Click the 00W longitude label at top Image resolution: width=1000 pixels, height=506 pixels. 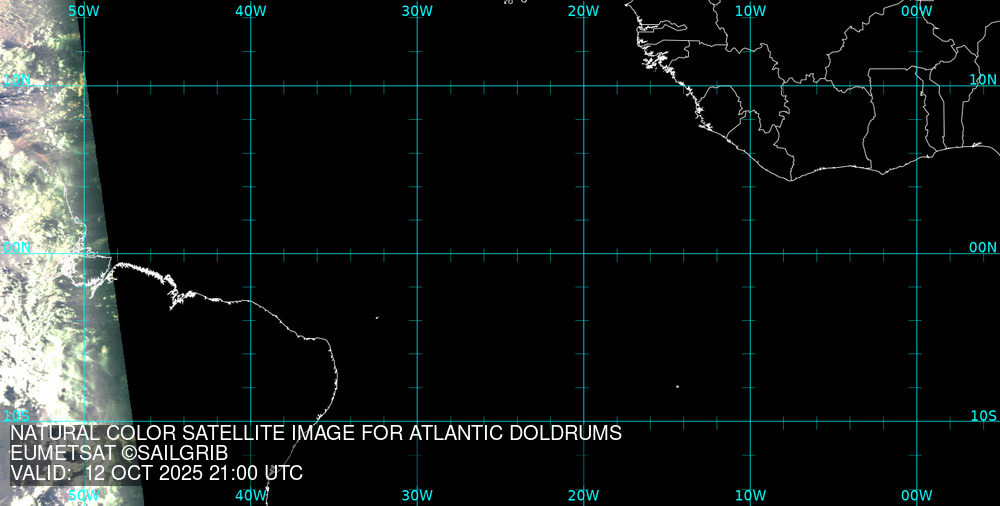coord(916,11)
